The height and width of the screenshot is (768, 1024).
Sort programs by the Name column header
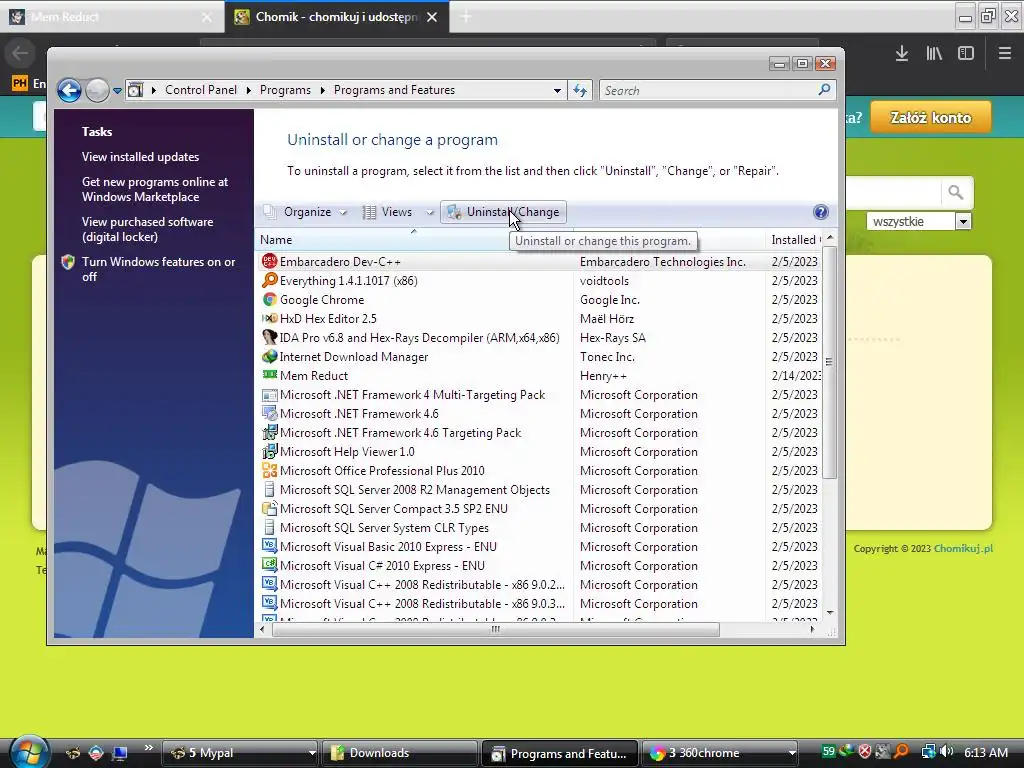click(x=413, y=240)
